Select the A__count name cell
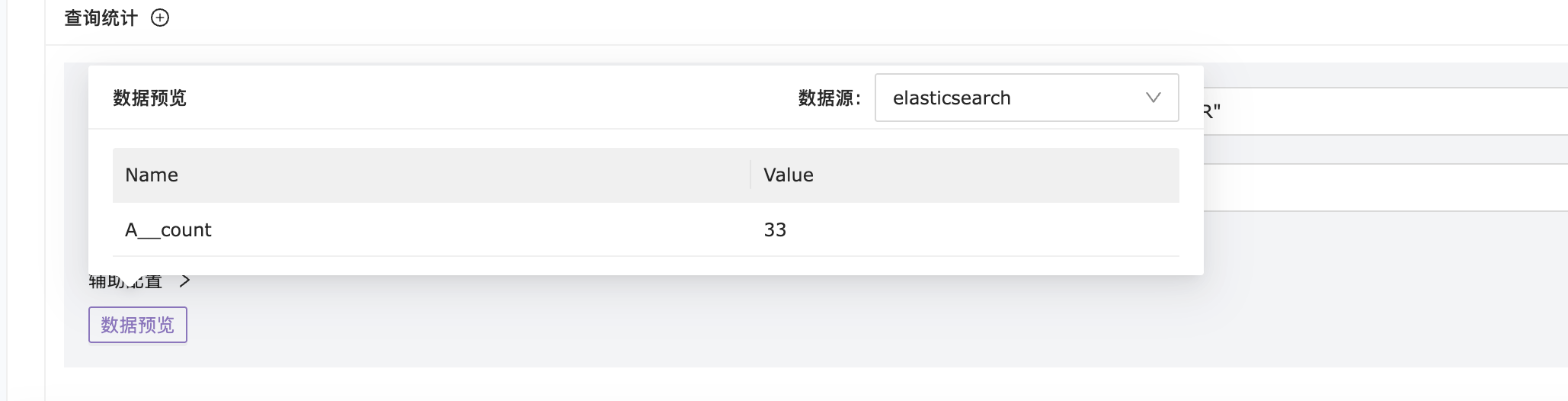The image size is (1568, 401). 168,230
